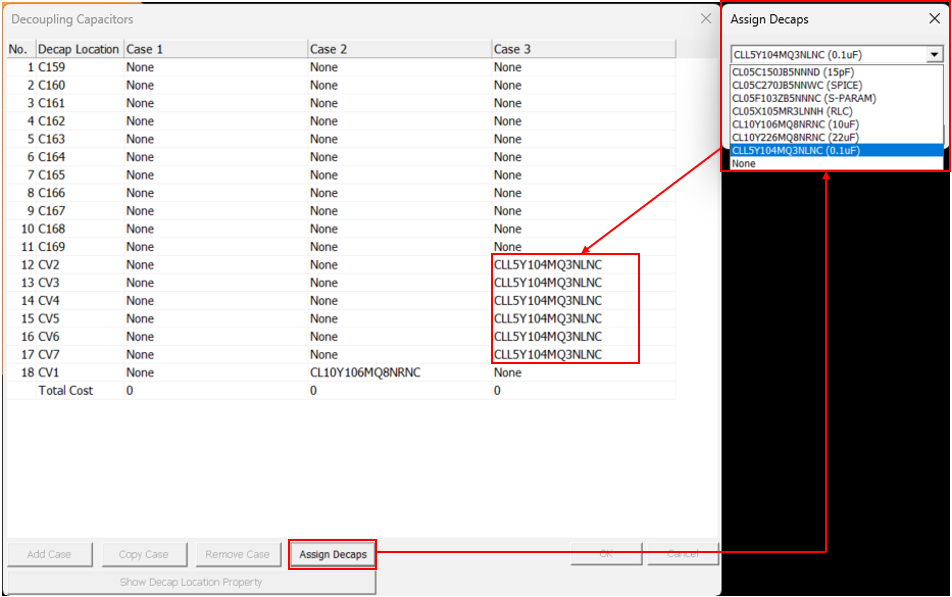Click the Assign Decaps button

tap(333, 554)
